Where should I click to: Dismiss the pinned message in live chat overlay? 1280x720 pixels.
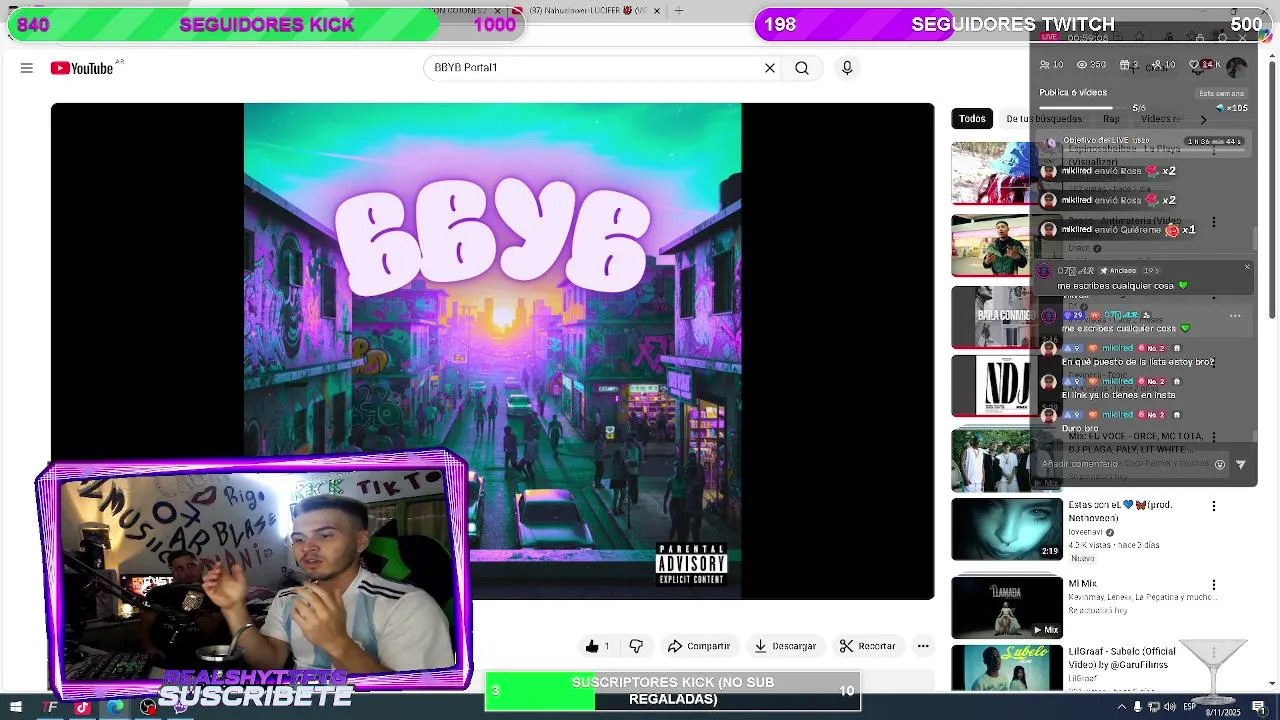pyautogui.click(x=1247, y=267)
